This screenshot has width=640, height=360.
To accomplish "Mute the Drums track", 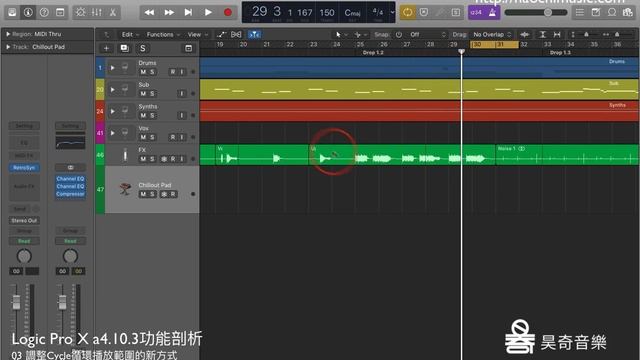I will click(x=143, y=72).
